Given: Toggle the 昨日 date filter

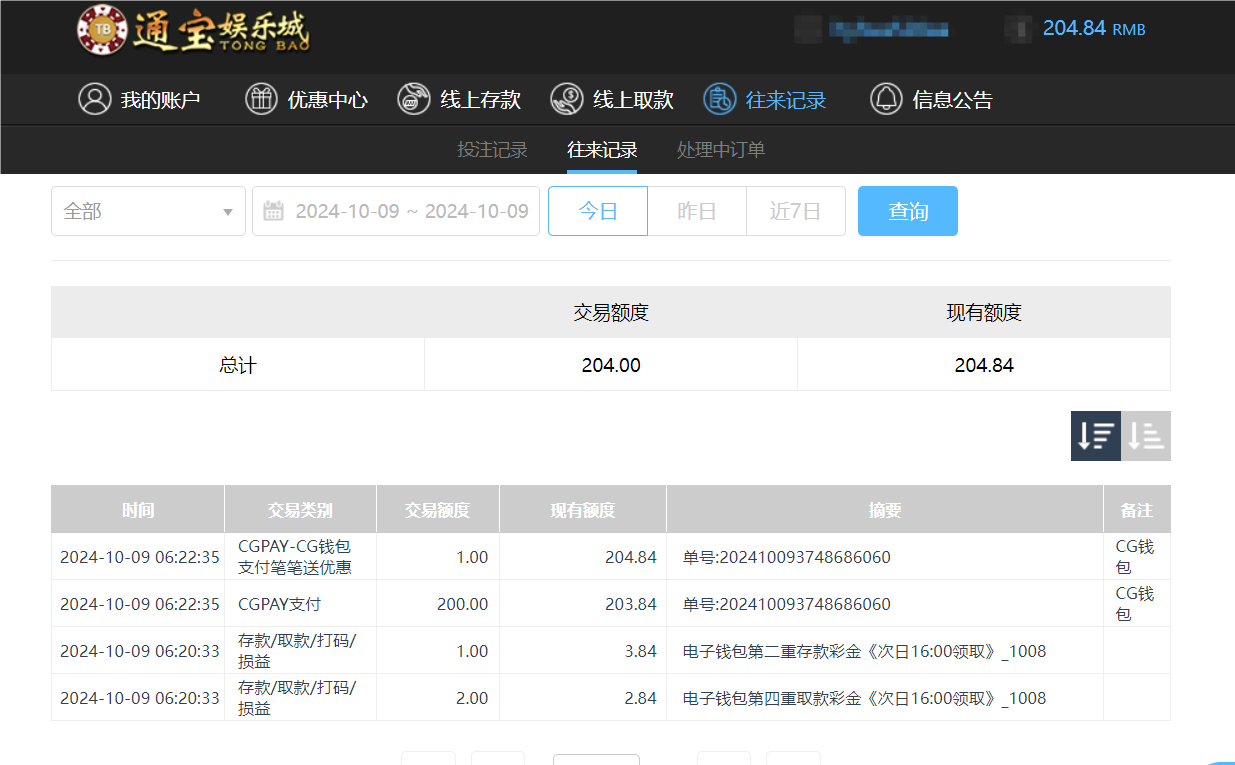Looking at the screenshot, I should coord(697,210).
